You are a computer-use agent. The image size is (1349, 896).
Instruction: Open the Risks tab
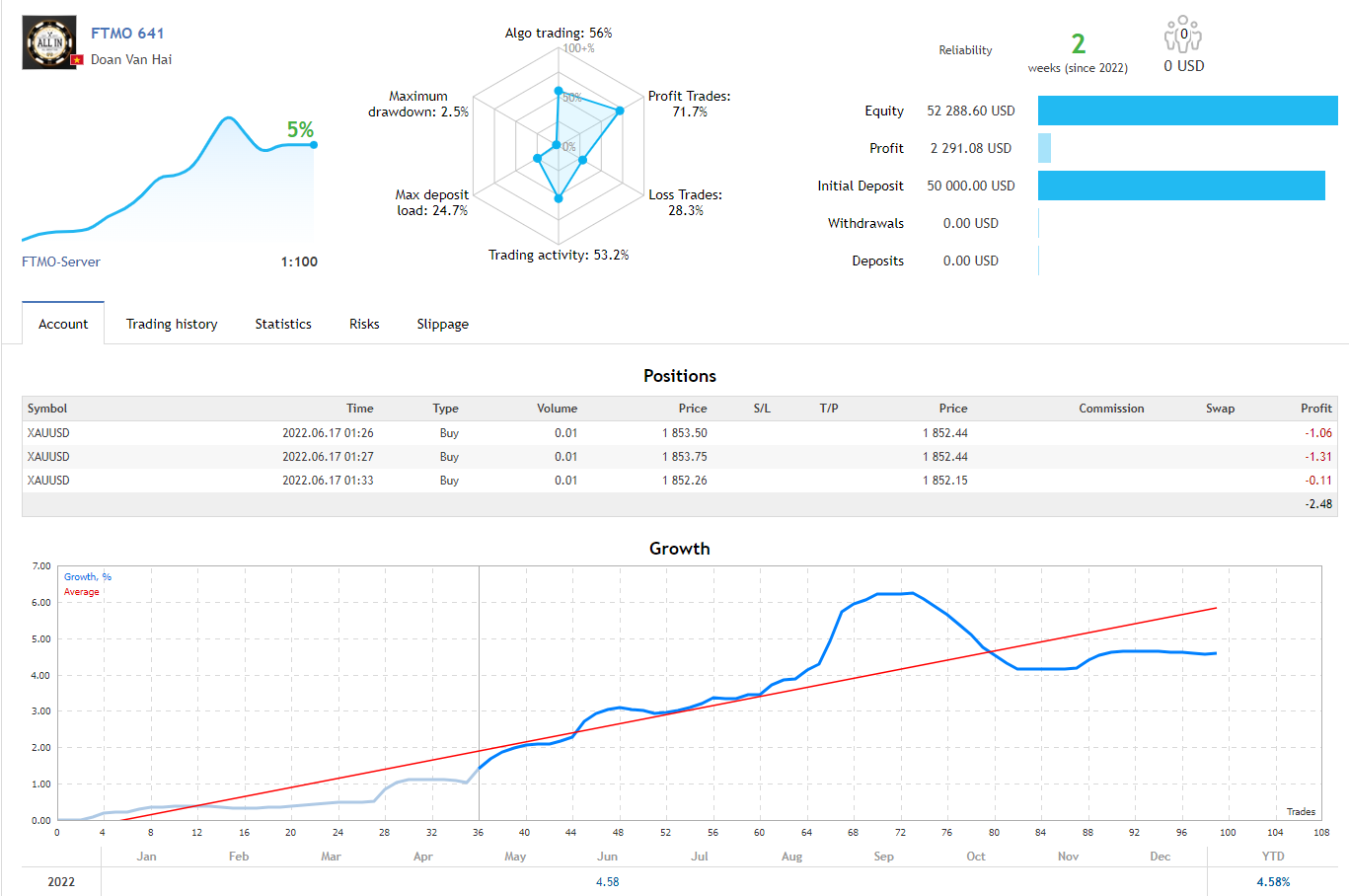[x=364, y=324]
